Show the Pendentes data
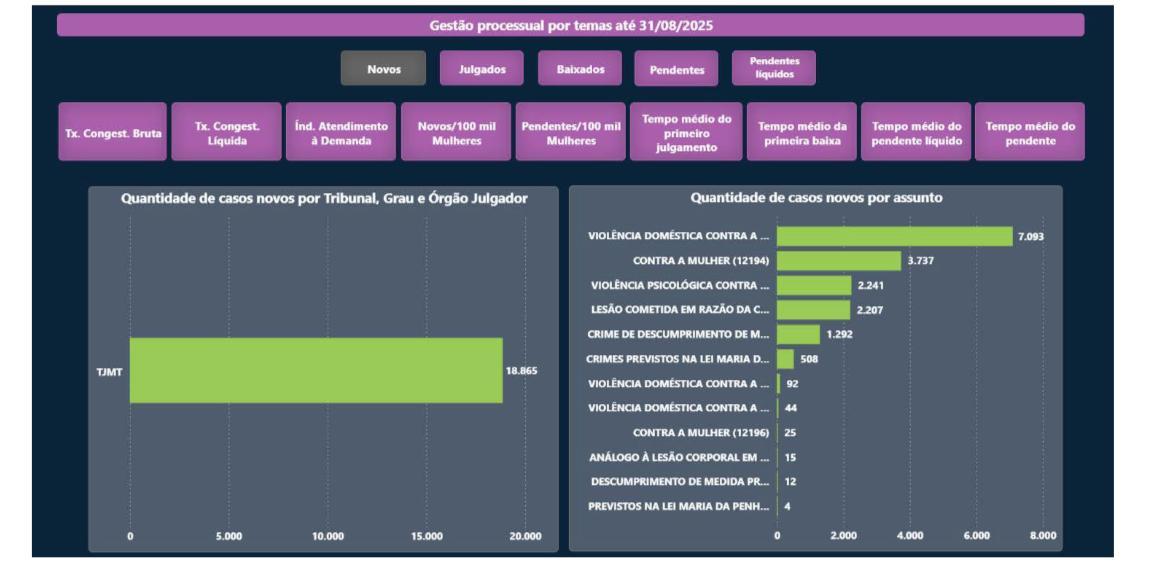The width and height of the screenshot is (1170, 570). [676, 69]
